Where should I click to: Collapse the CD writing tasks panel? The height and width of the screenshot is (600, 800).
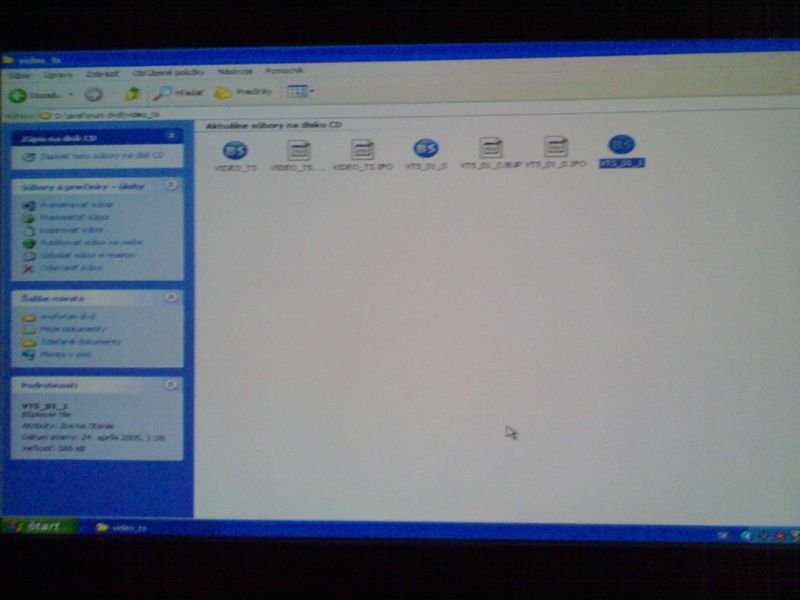171,135
